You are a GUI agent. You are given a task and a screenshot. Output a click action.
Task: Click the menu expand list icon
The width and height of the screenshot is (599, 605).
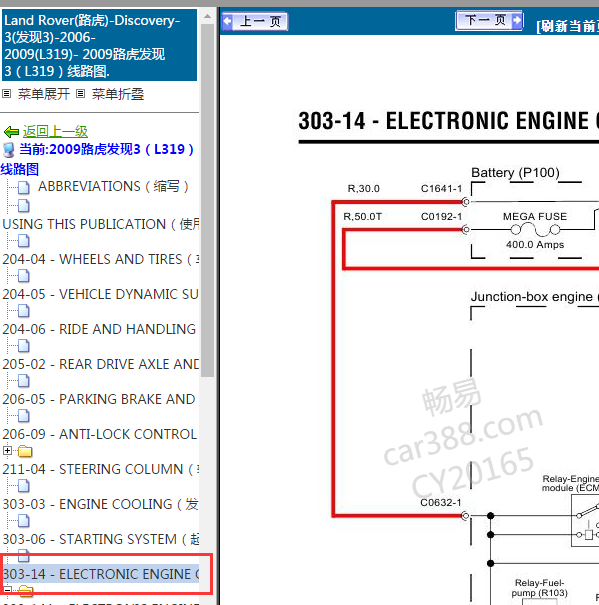coord(7,93)
